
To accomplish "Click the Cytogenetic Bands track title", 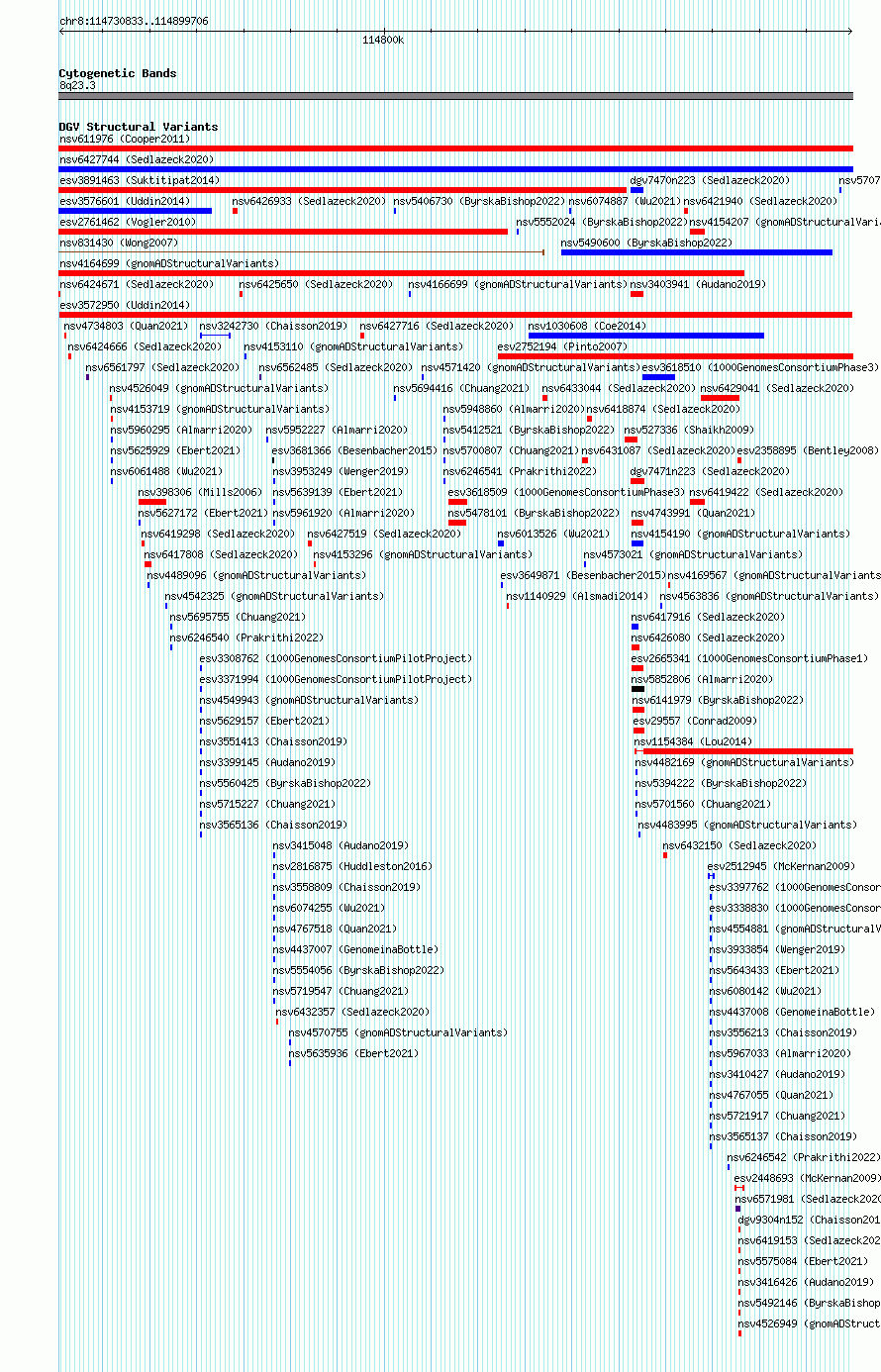I will [x=118, y=73].
